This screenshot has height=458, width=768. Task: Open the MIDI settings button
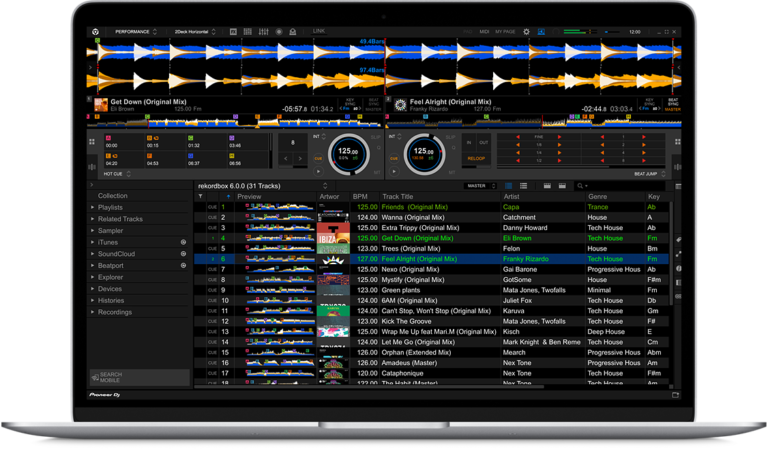point(484,32)
